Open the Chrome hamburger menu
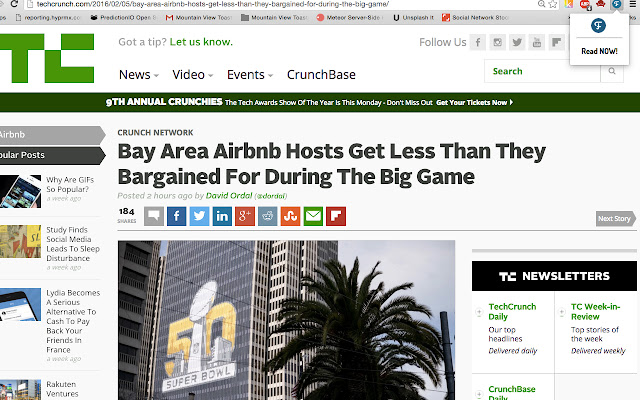Screen dimensions: 640x400 tap(633, 4)
